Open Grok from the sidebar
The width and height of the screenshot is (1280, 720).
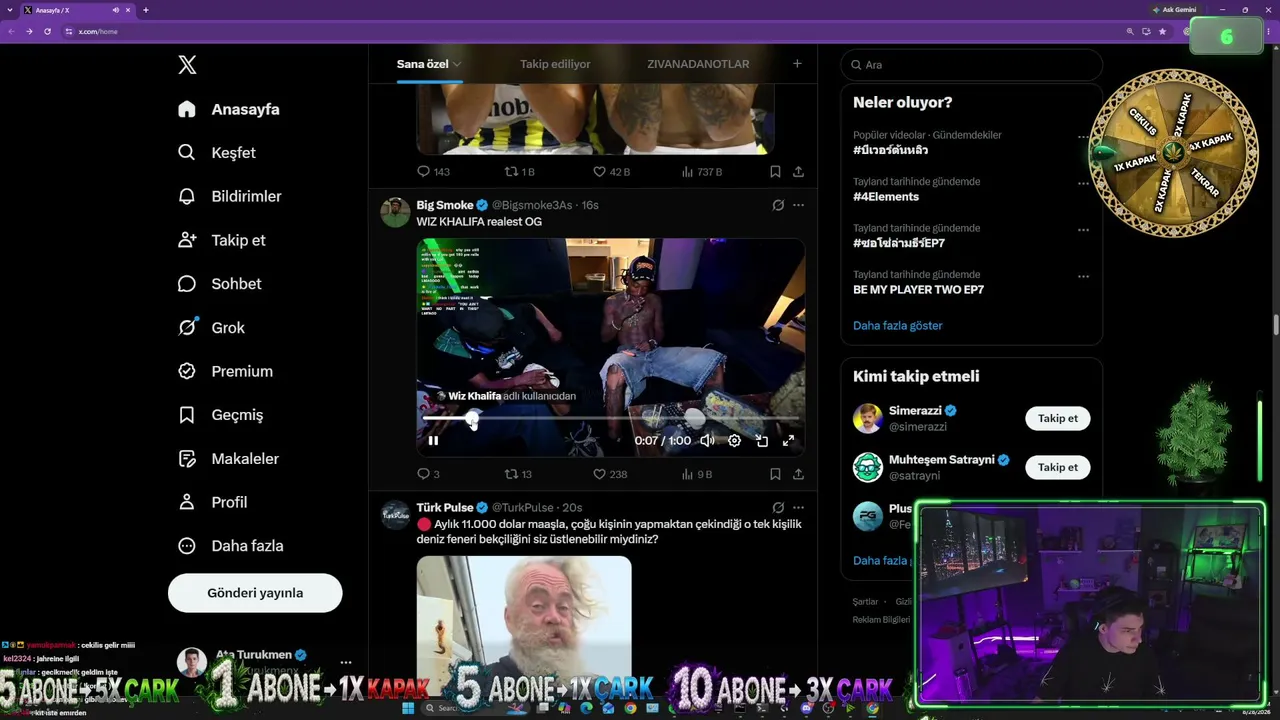coord(212,327)
